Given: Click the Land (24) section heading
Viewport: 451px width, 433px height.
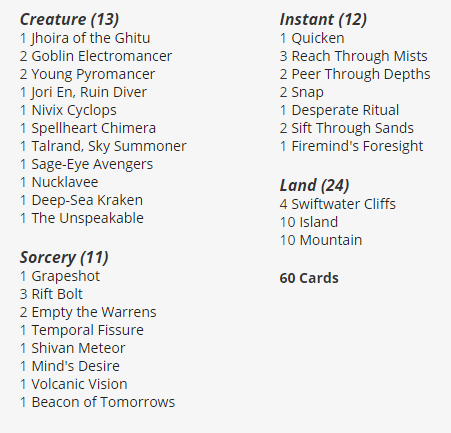Looking at the screenshot, I should 314,185.
